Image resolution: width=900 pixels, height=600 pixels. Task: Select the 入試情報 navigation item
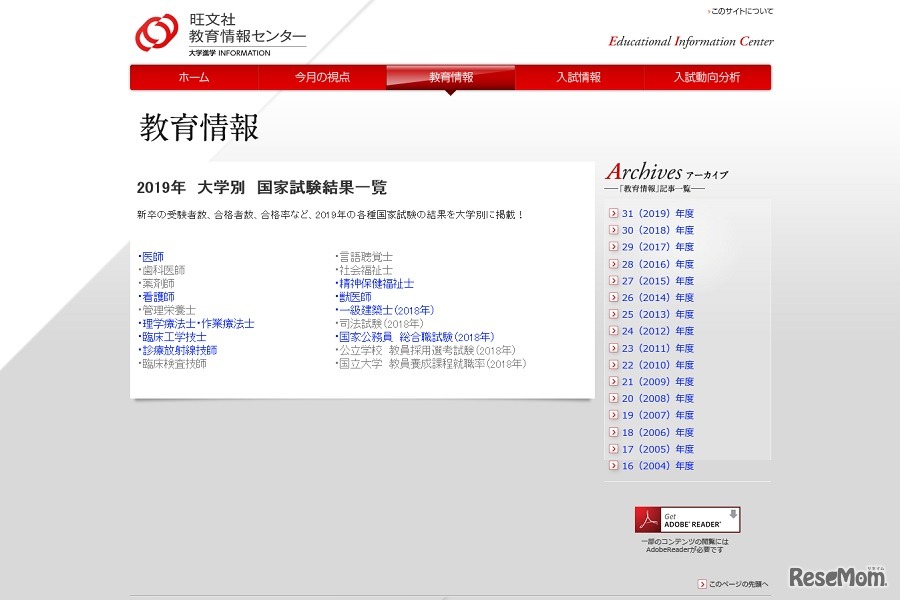[578, 77]
